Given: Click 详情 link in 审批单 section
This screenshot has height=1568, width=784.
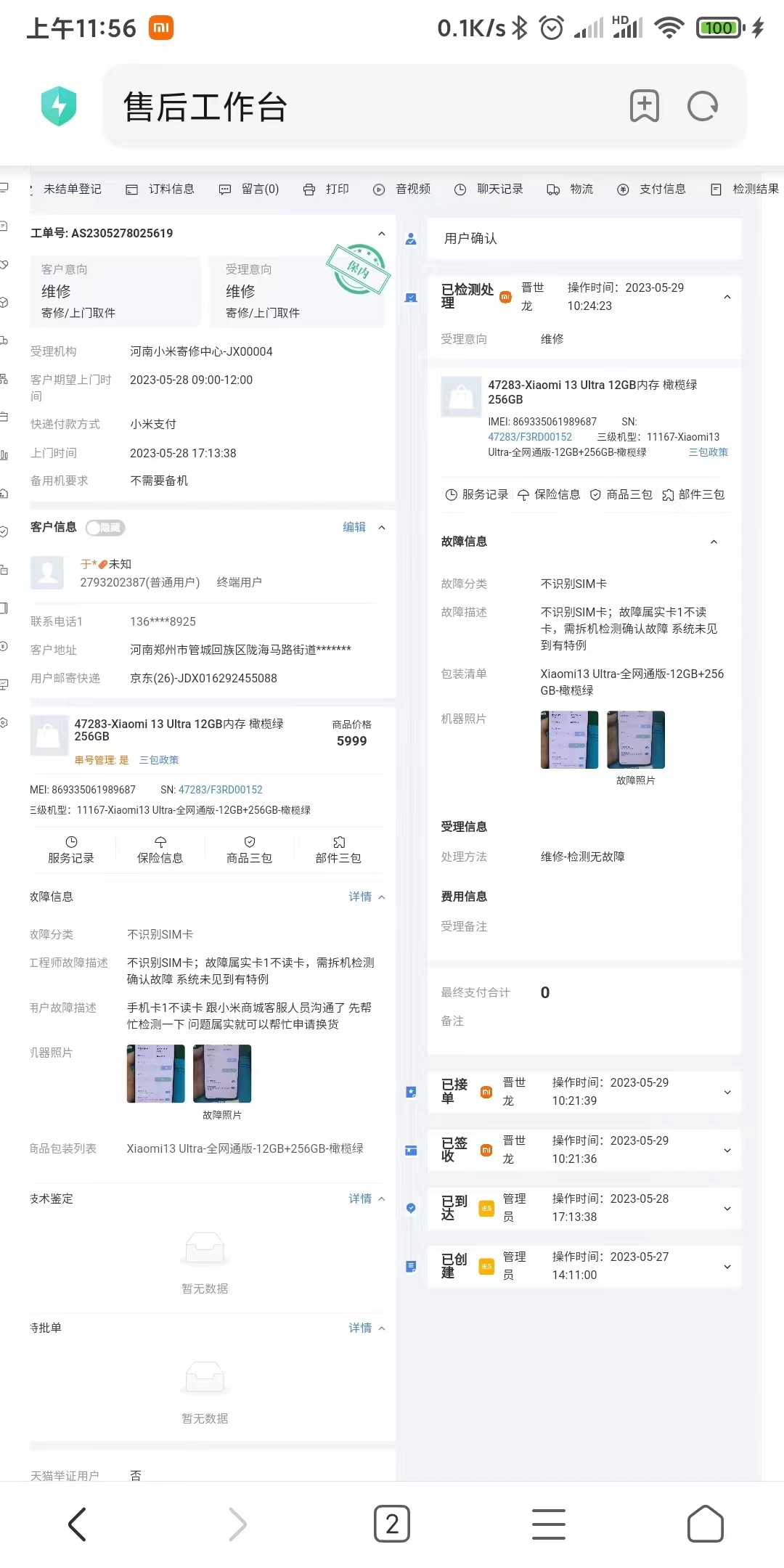Looking at the screenshot, I should coord(360,1328).
